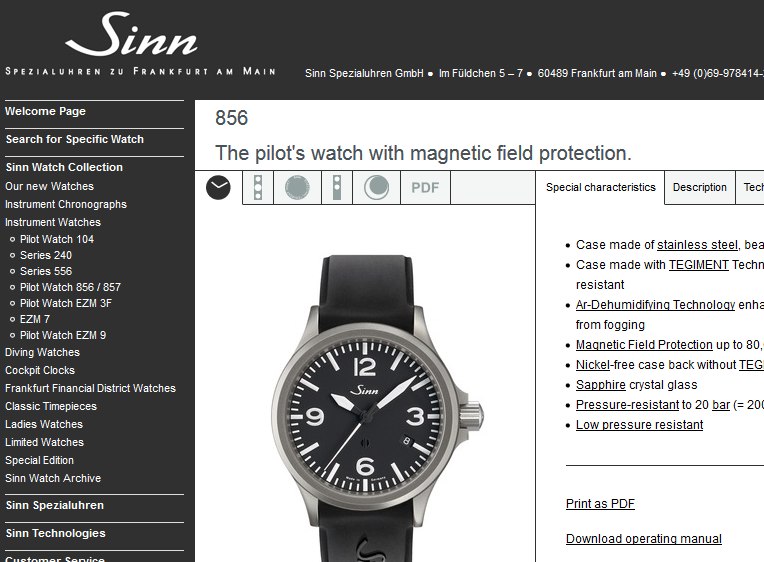The width and height of the screenshot is (764, 562).
Task: Open the Magnetic Field Protection link
Action: (x=644, y=345)
